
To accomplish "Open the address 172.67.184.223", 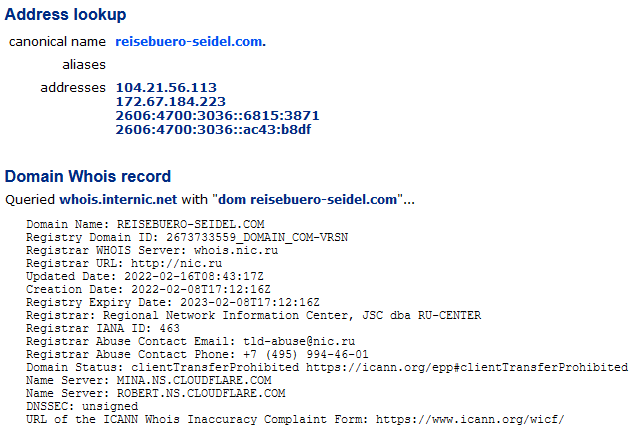I will pos(170,102).
